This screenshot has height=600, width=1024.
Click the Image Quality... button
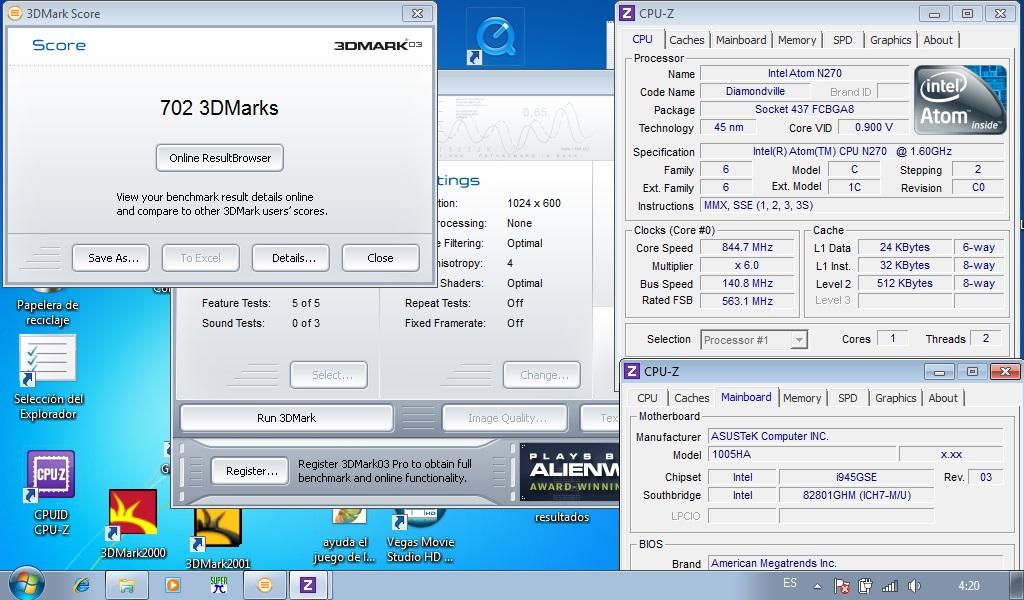(x=505, y=418)
